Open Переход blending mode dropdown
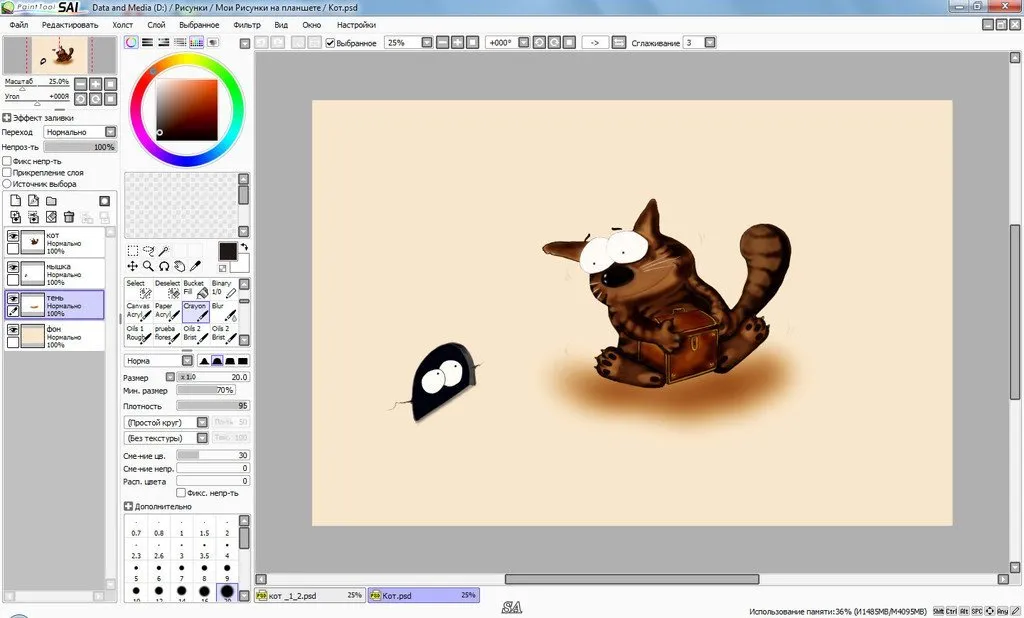Image resolution: width=1024 pixels, height=618 pixels. pos(80,132)
